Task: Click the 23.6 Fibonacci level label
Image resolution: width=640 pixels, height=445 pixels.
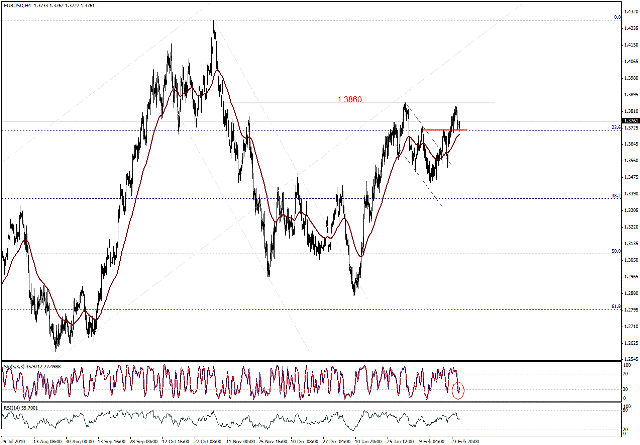Action: pyautogui.click(x=614, y=127)
